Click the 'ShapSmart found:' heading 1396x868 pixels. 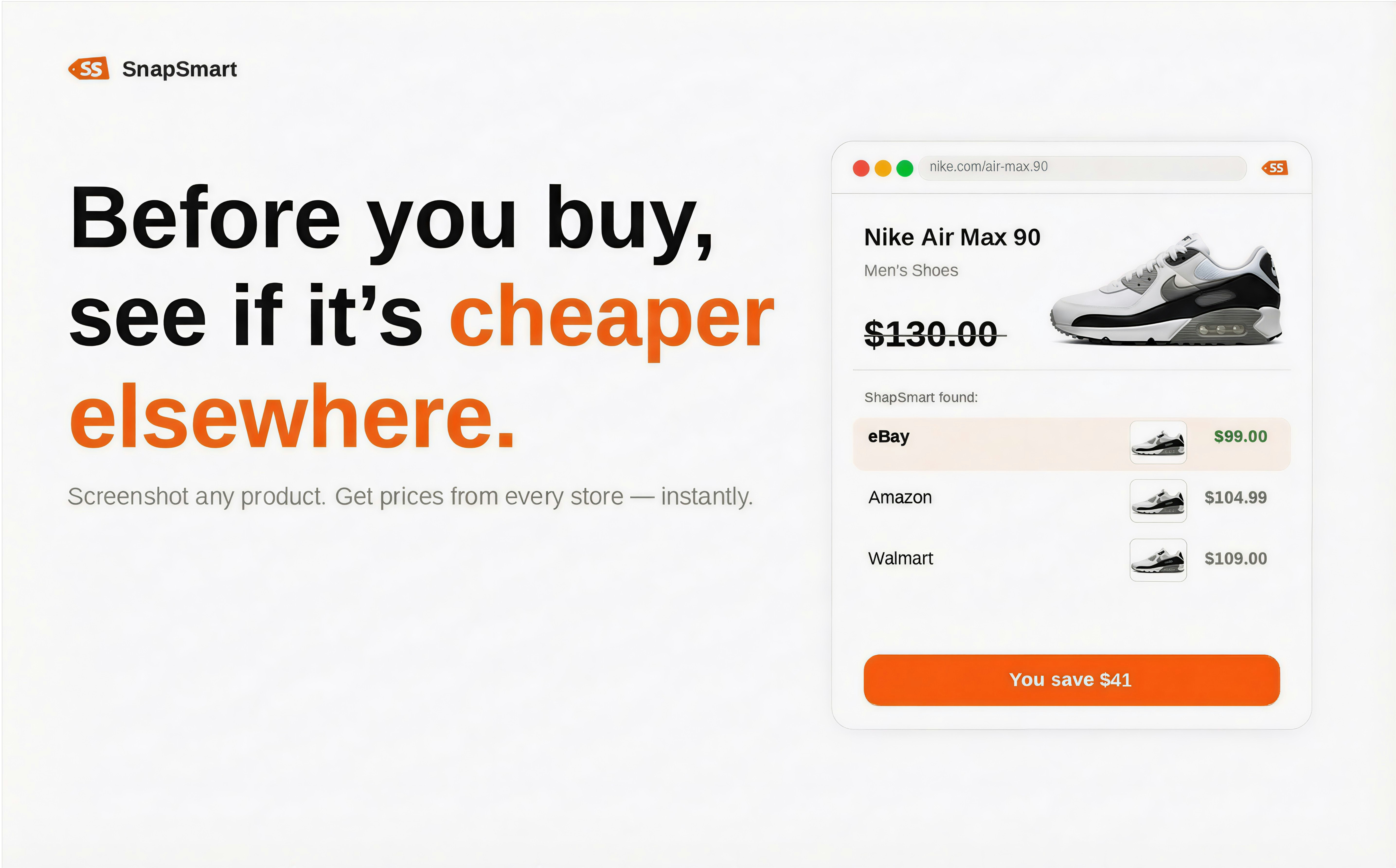click(x=921, y=397)
